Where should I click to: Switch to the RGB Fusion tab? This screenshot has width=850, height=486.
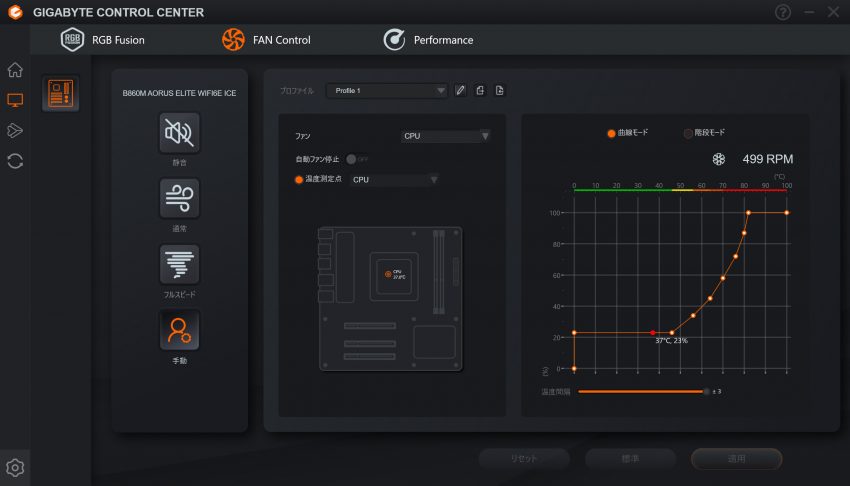(x=102, y=40)
